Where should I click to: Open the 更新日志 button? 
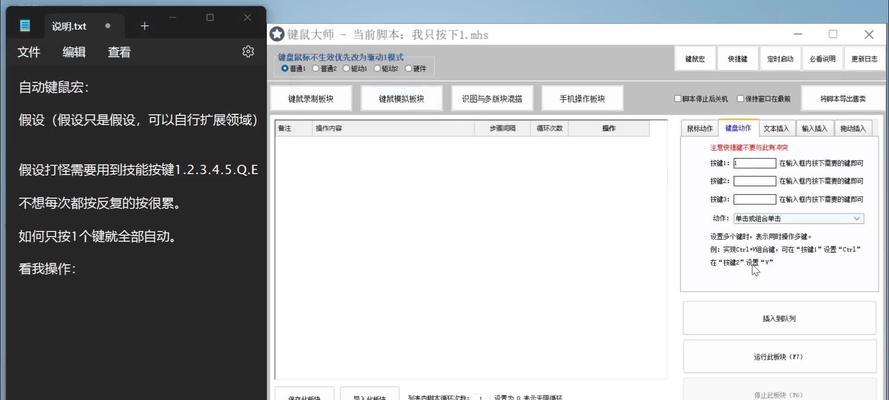click(865, 59)
